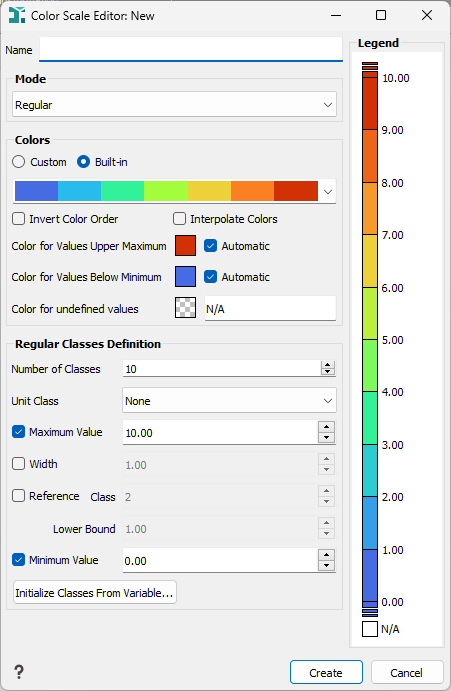The image size is (451, 691).
Task: Select the Custom colors radio button
Action: click(19, 162)
